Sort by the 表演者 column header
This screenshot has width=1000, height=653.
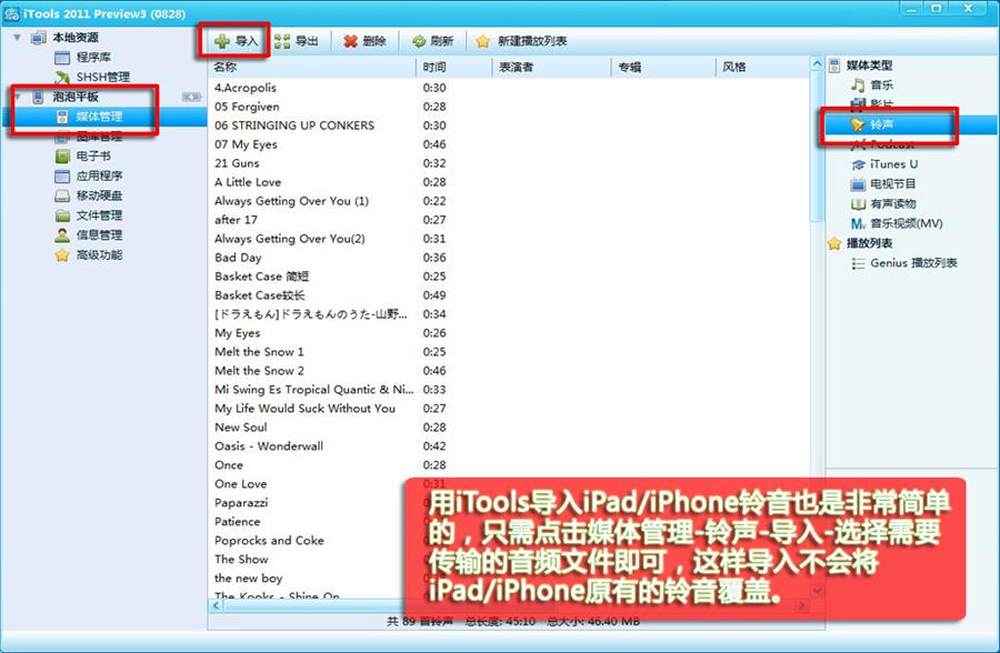tap(552, 67)
